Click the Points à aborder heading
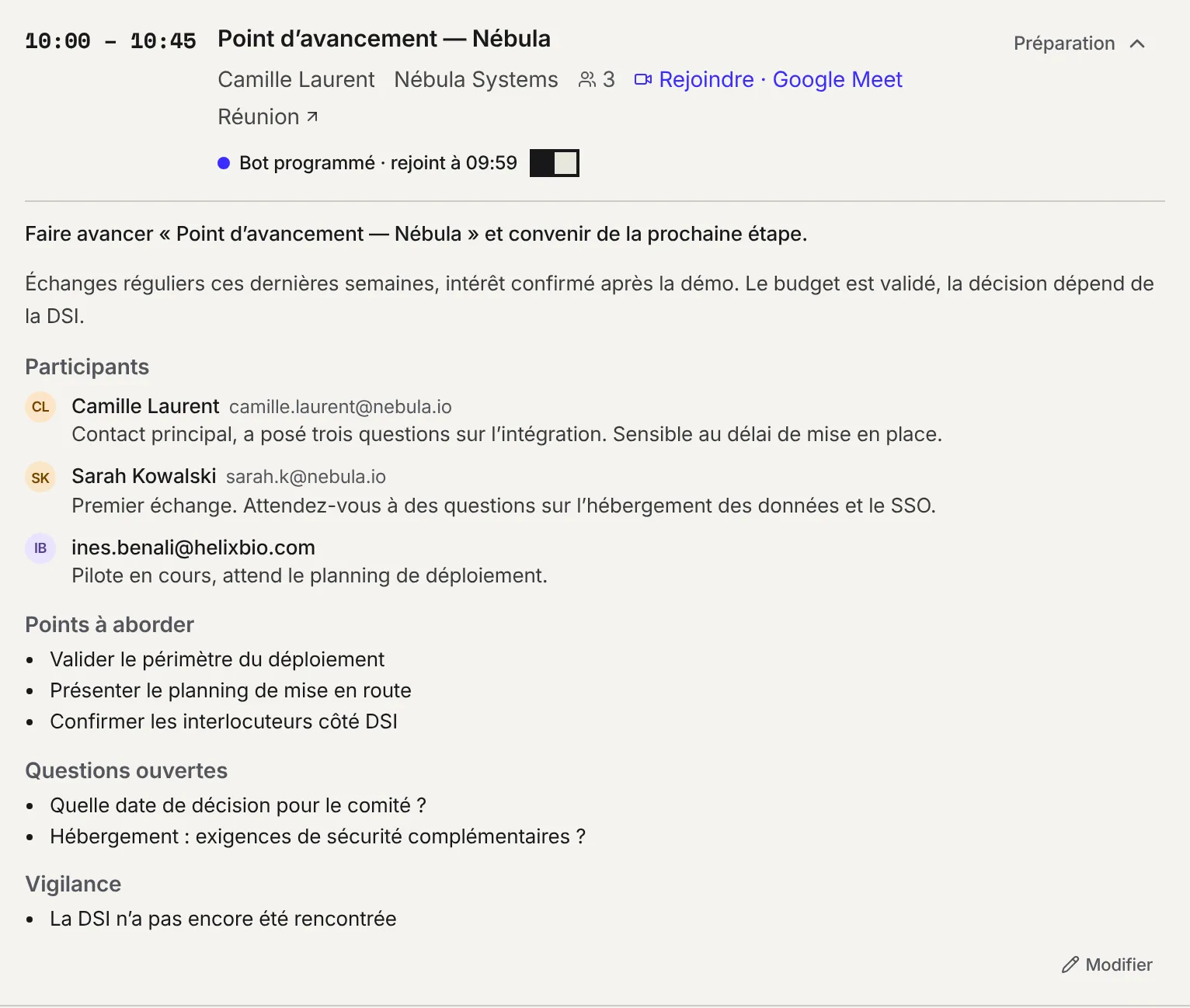 (x=110, y=624)
